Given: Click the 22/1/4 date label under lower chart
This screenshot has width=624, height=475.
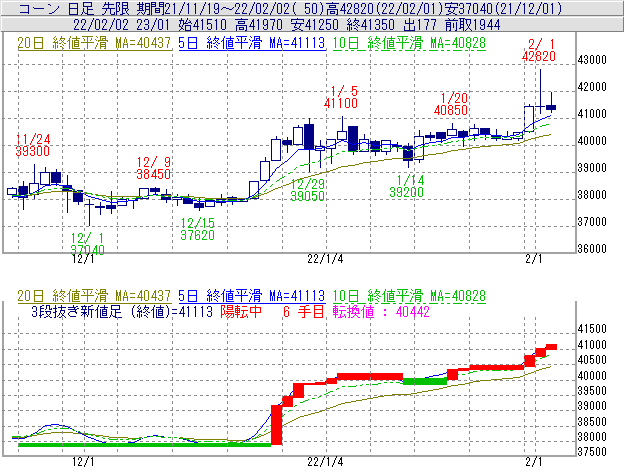Looking at the screenshot, I should (325, 462).
